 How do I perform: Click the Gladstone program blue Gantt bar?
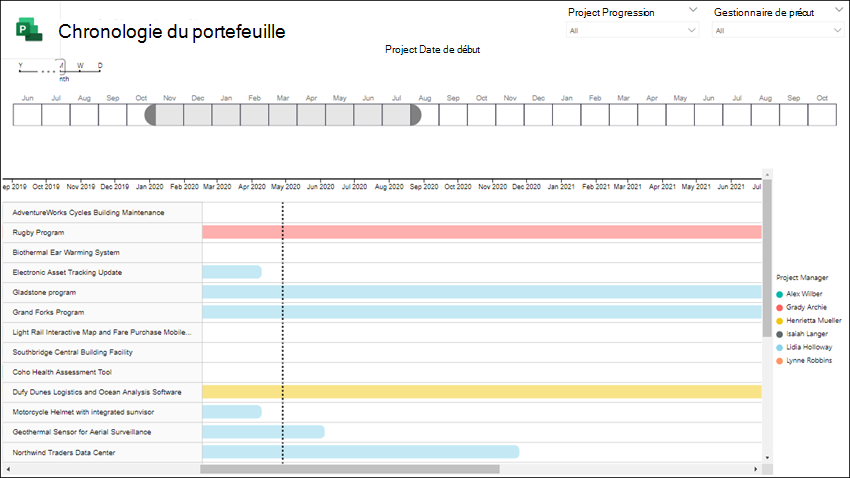[x=482, y=292]
